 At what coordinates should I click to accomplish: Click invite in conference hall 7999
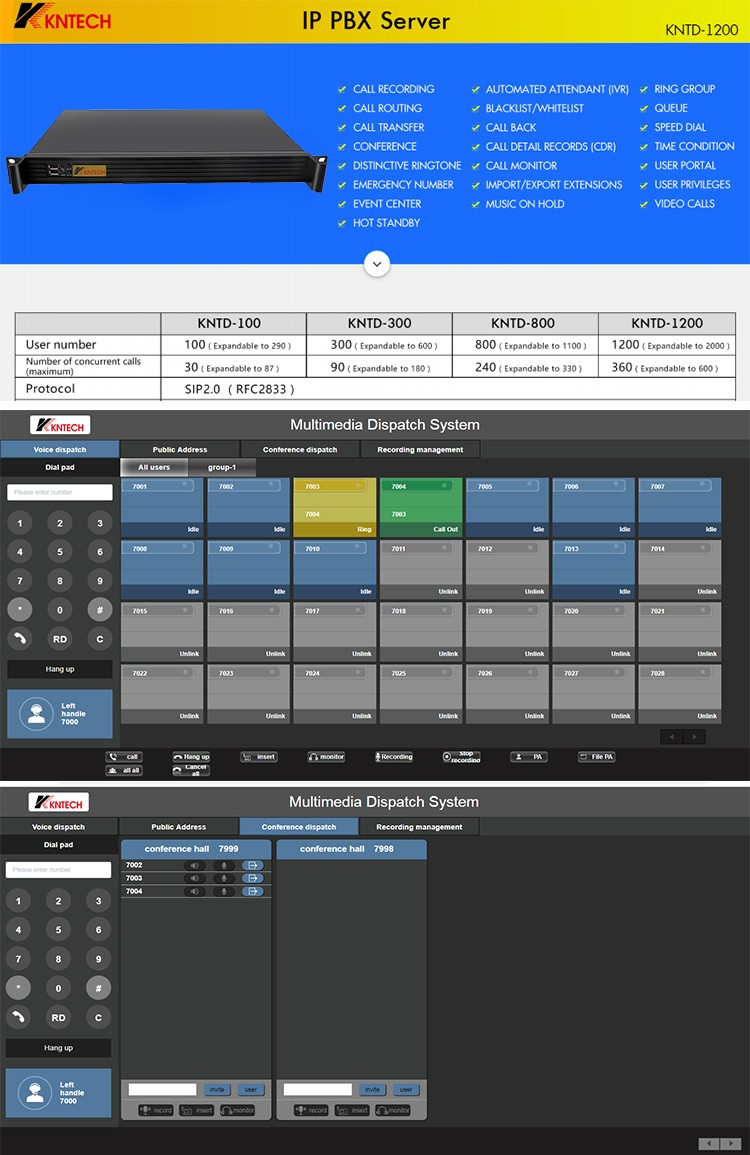pyautogui.click(x=217, y=1090)
